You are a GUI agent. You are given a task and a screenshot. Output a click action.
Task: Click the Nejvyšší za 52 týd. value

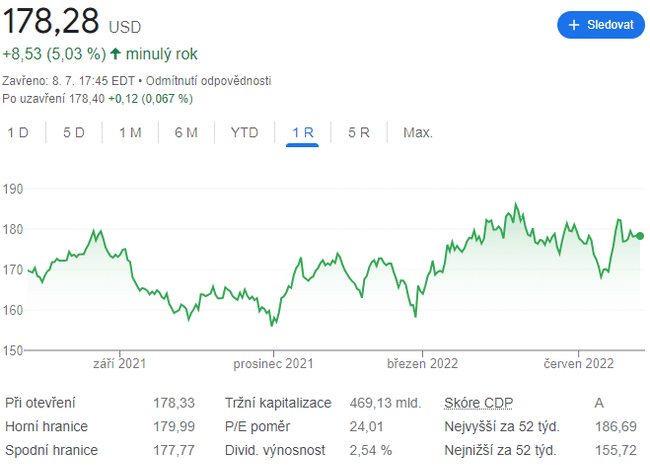point(625,427)
